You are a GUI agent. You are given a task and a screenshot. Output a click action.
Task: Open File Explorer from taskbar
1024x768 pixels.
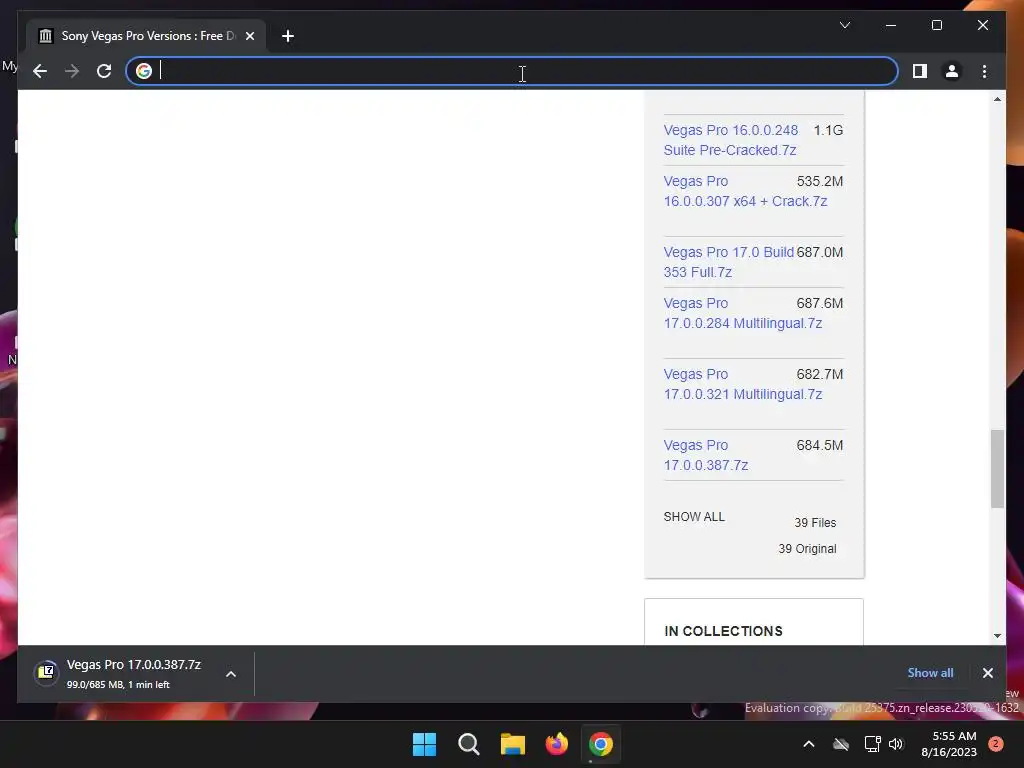(513, 744)
